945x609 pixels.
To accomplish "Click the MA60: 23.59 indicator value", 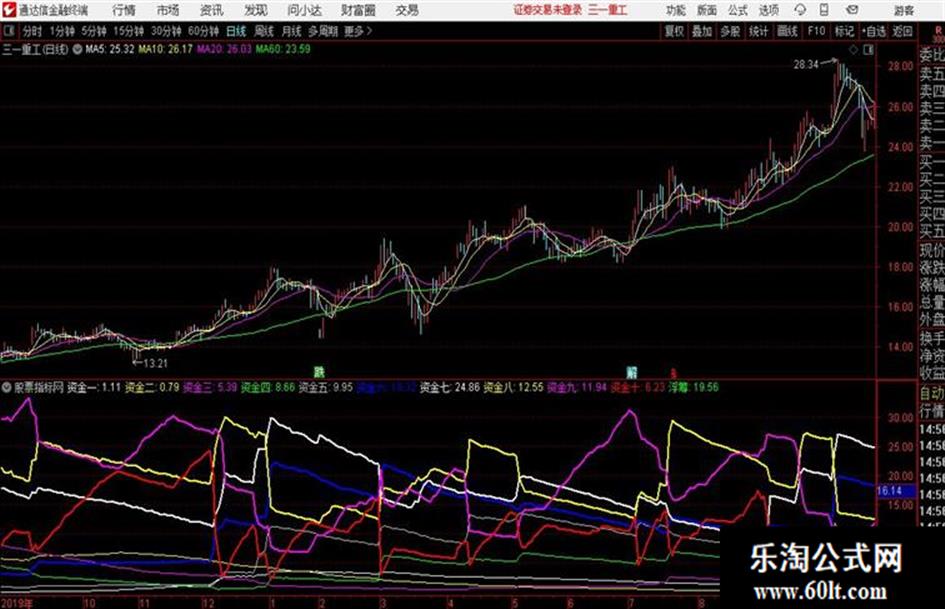I will (283, 49).
